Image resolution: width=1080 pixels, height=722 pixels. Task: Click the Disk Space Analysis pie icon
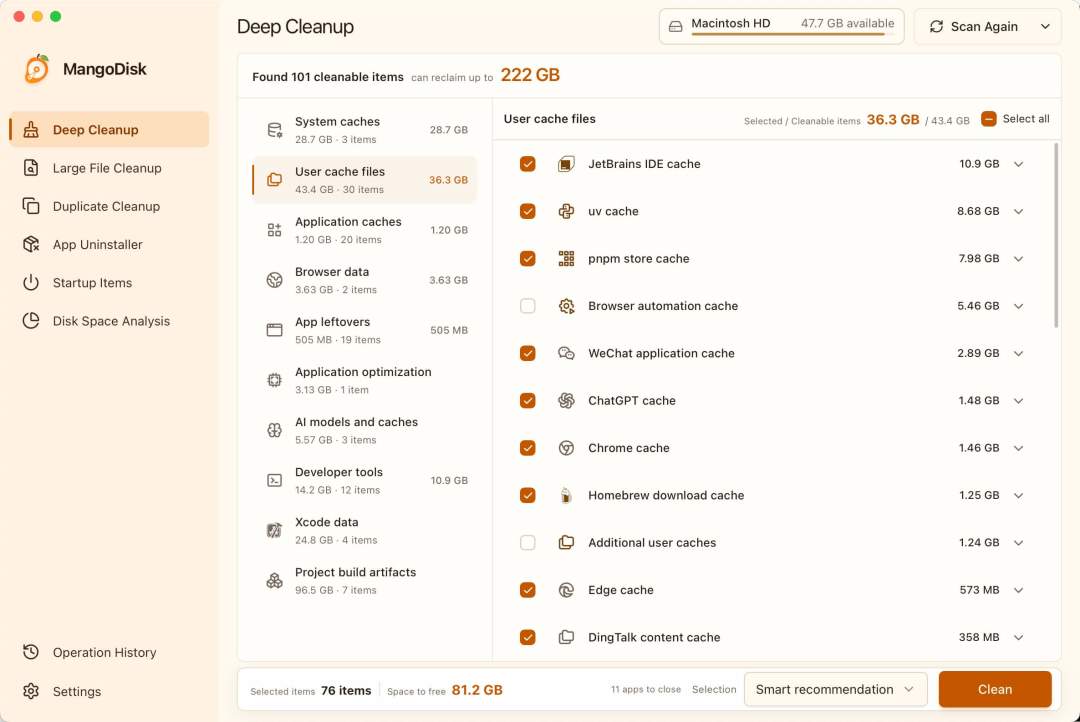pos(31,321)
